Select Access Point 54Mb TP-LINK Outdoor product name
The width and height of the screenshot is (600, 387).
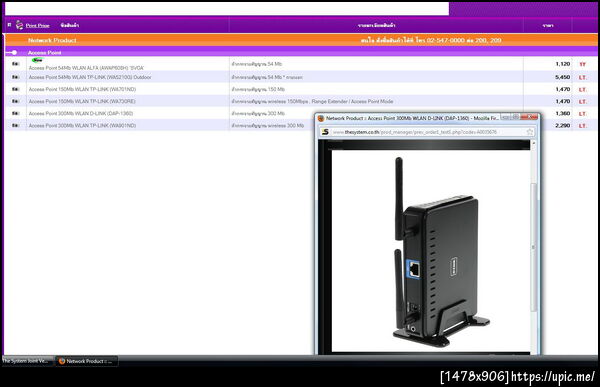click(90, 77)
